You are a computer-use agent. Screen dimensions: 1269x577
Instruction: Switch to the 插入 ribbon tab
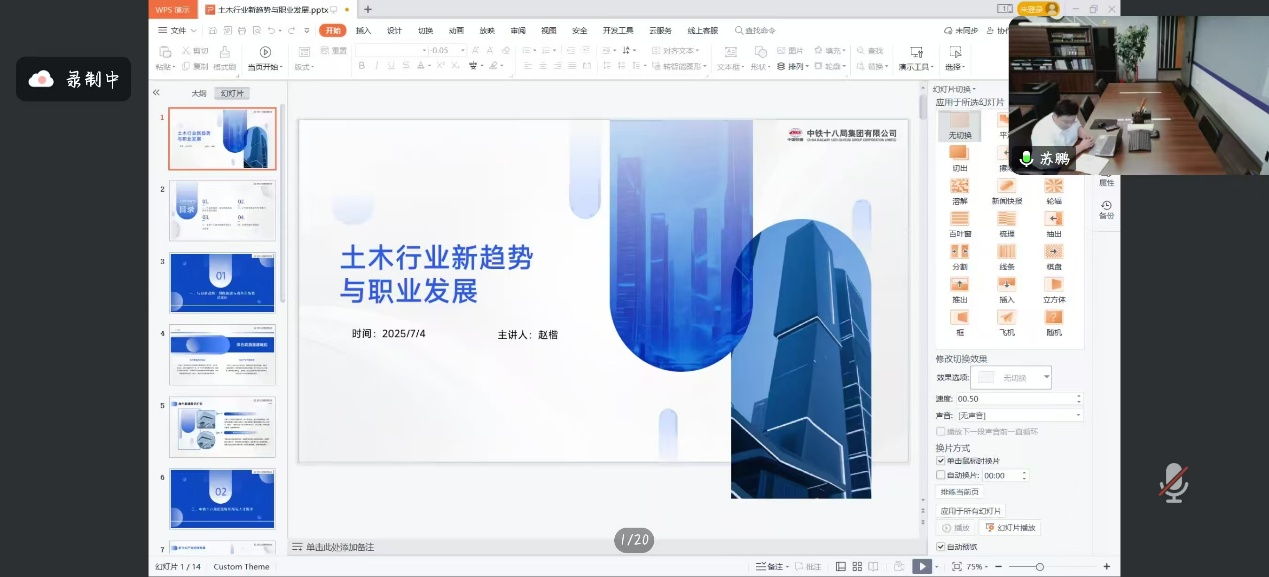click(363, 31)
